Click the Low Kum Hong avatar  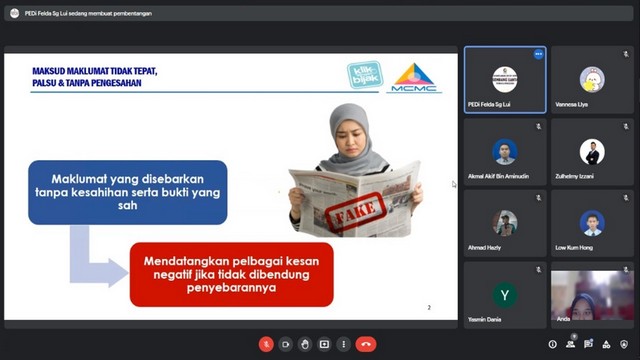pos(592,223)
